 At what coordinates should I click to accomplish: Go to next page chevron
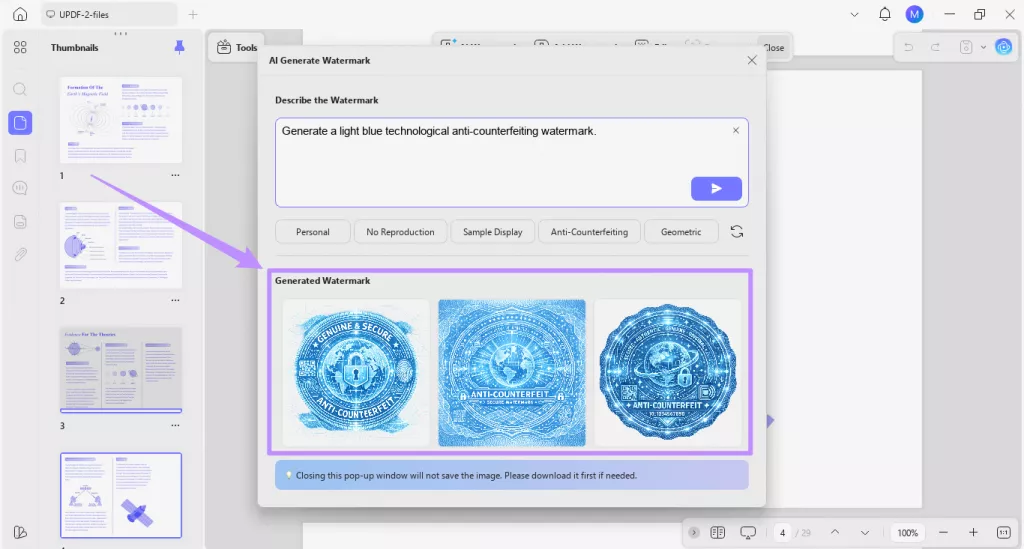click(x=865, y=533)
